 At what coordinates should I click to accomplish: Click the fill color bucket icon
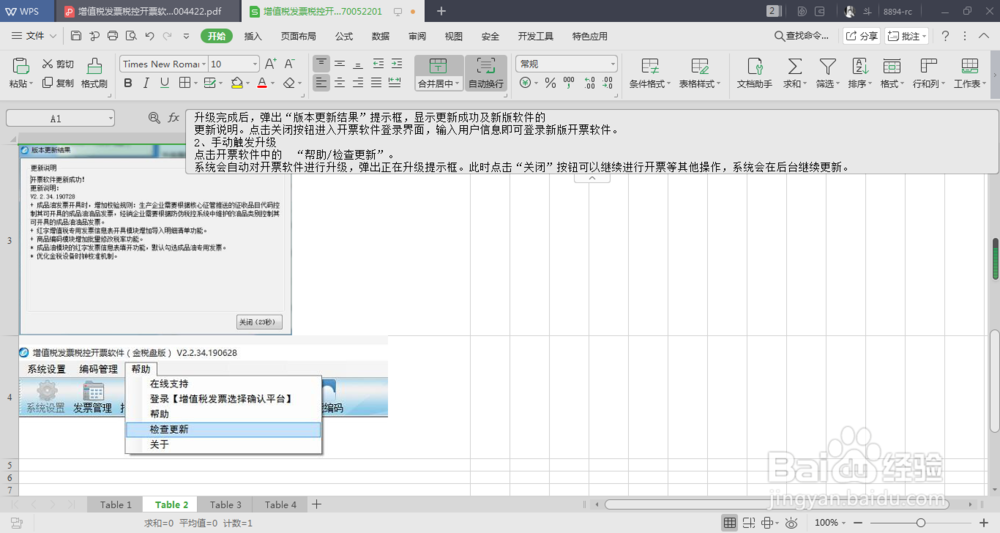point(237,83)
